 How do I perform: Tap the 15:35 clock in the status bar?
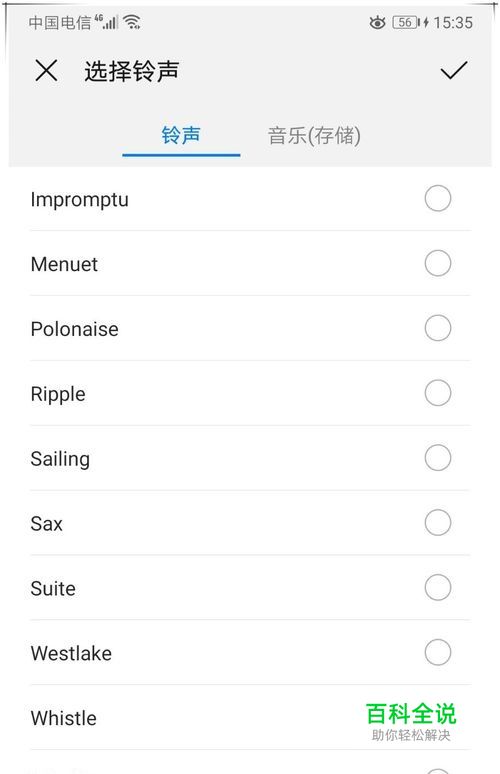click(453, 22)
